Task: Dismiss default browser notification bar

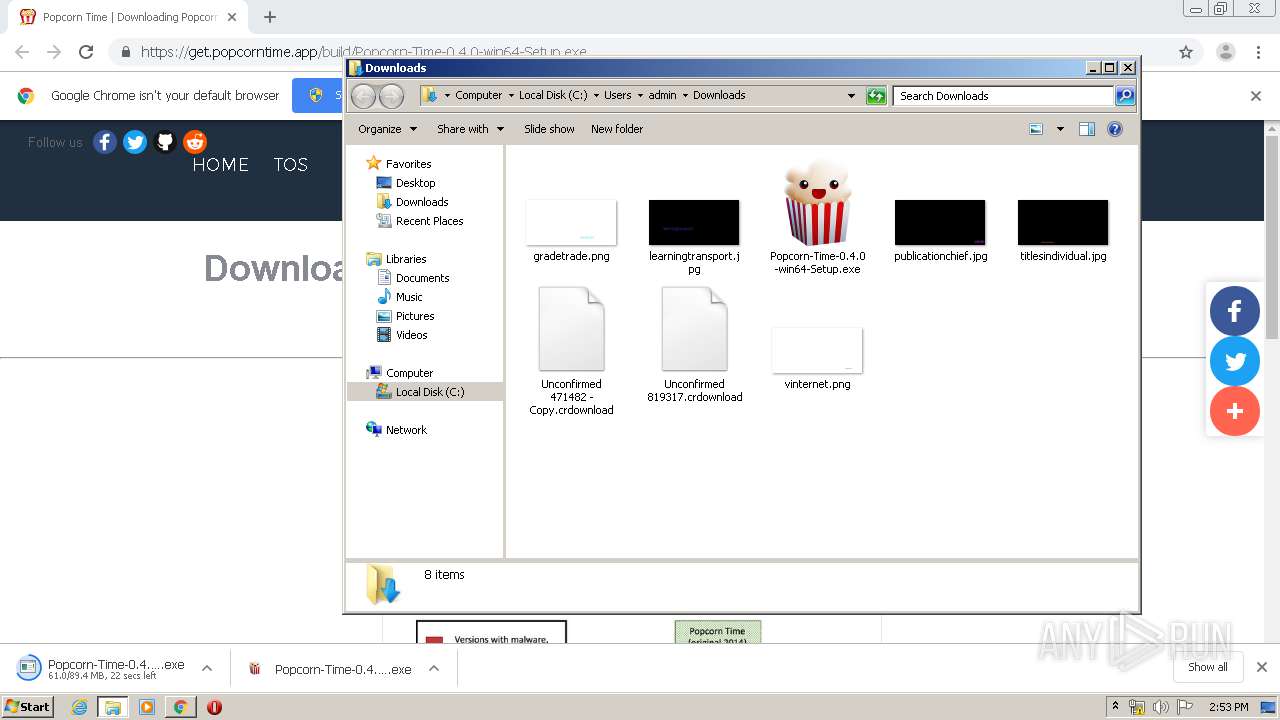Action: click(1256, 96)
